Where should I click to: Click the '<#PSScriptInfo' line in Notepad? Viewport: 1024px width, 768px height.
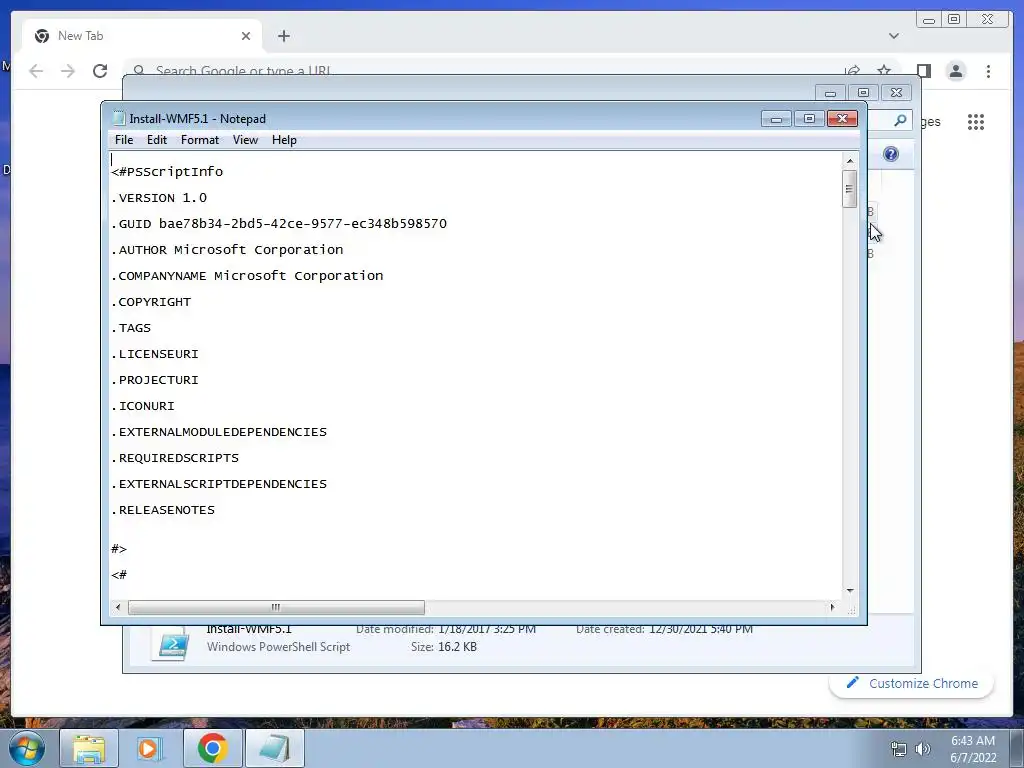(167, 172)
